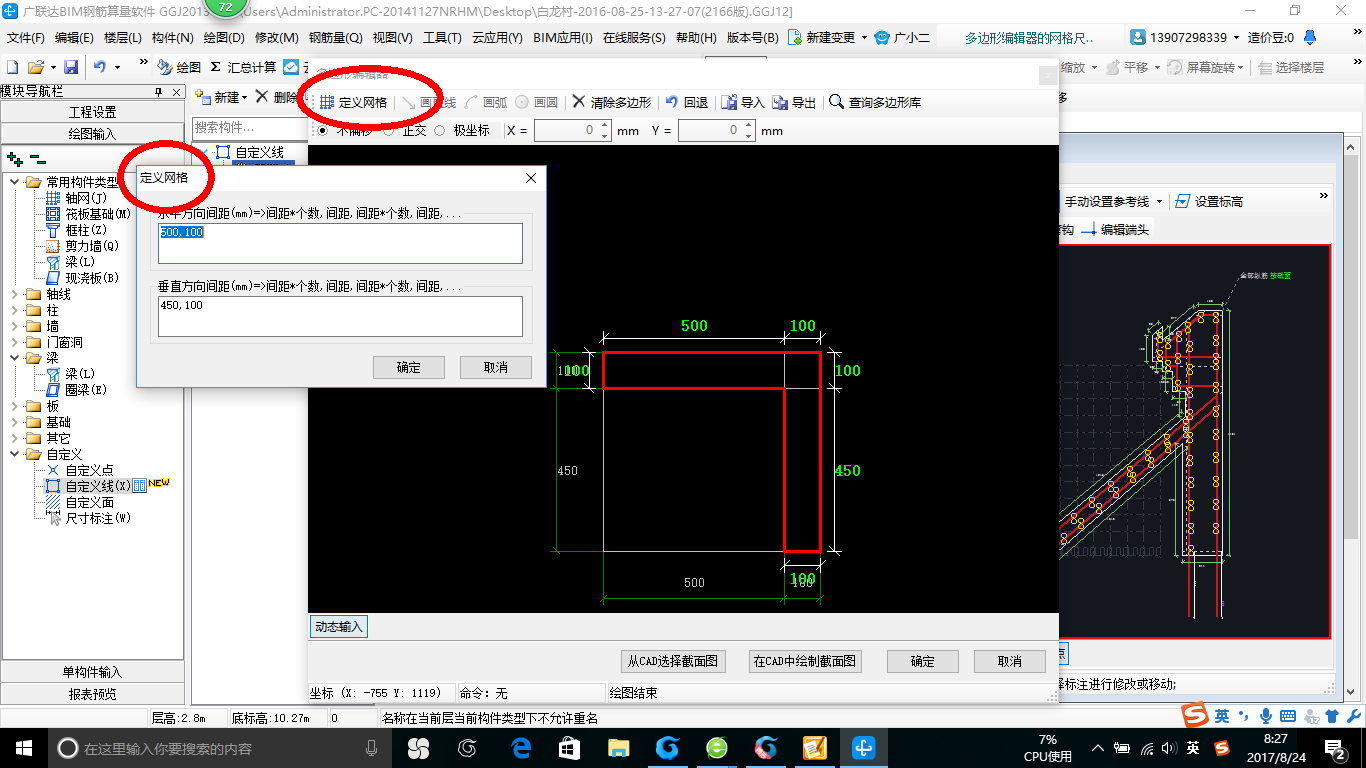Click the Open folder icon
1366x768 pixels.
pos(36,67)
